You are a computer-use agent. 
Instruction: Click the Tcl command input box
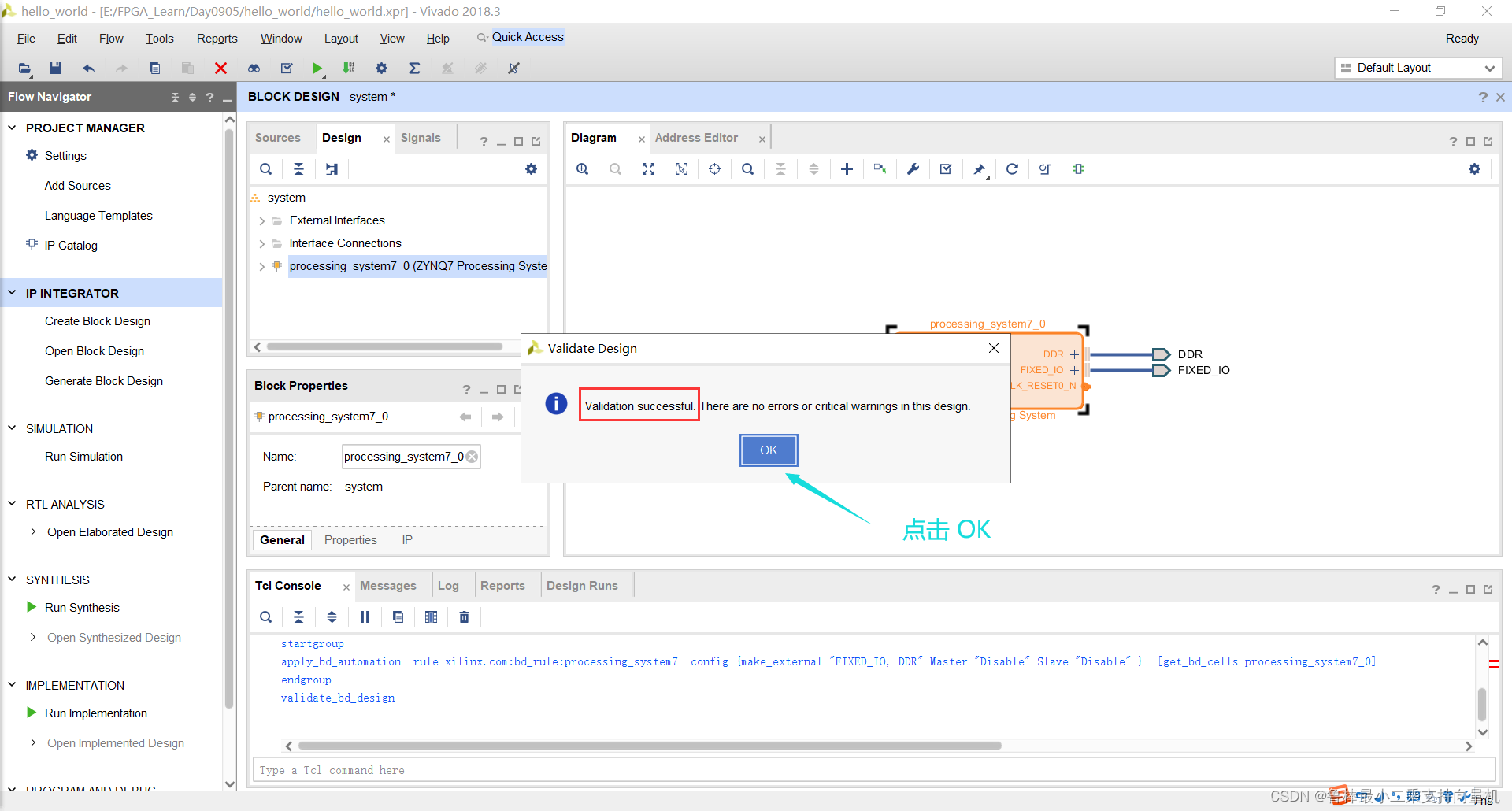pos(873,770)
